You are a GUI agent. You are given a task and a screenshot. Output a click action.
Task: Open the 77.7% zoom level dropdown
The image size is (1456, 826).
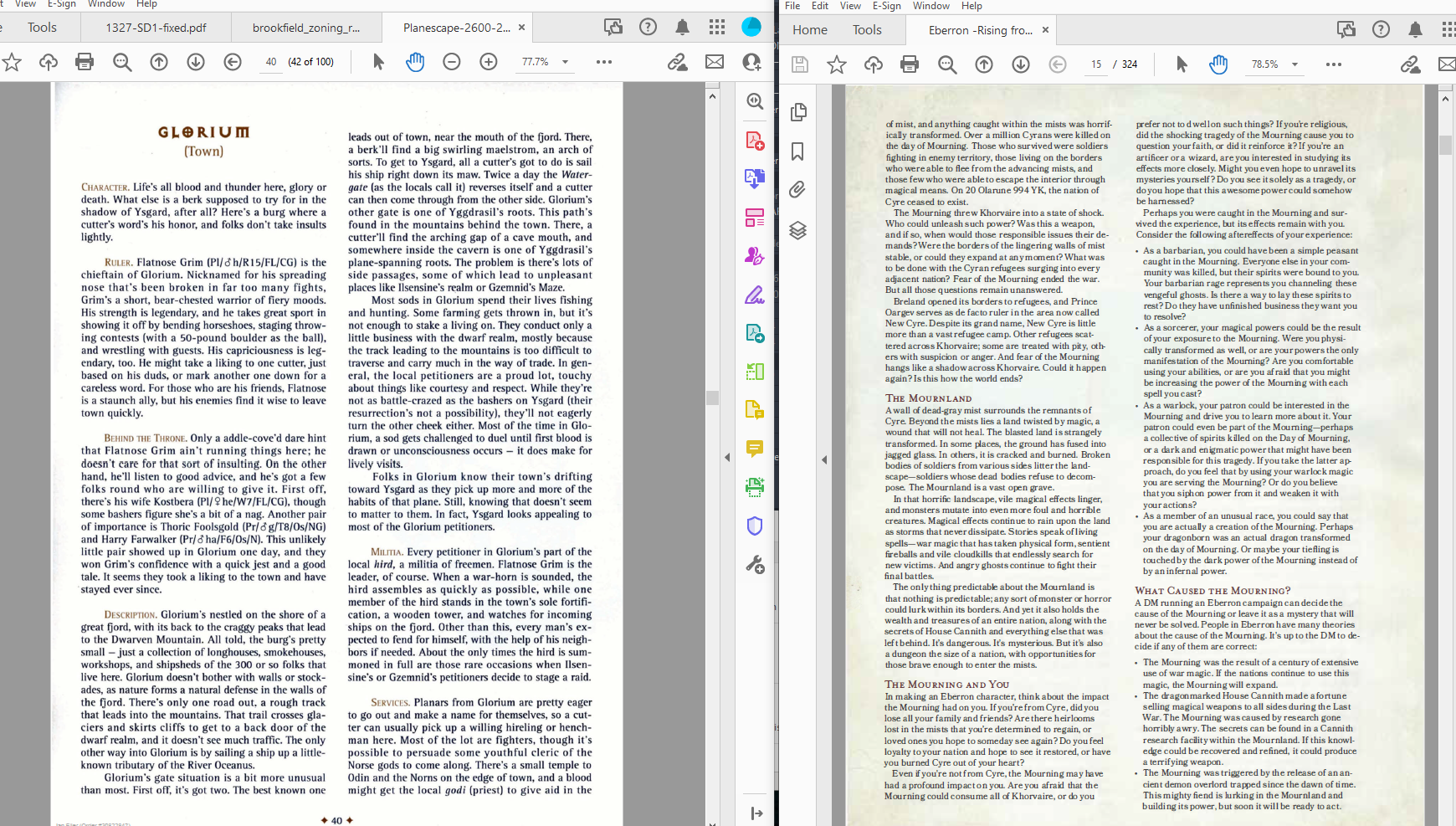pyautogui.click(x=565, y=62)
